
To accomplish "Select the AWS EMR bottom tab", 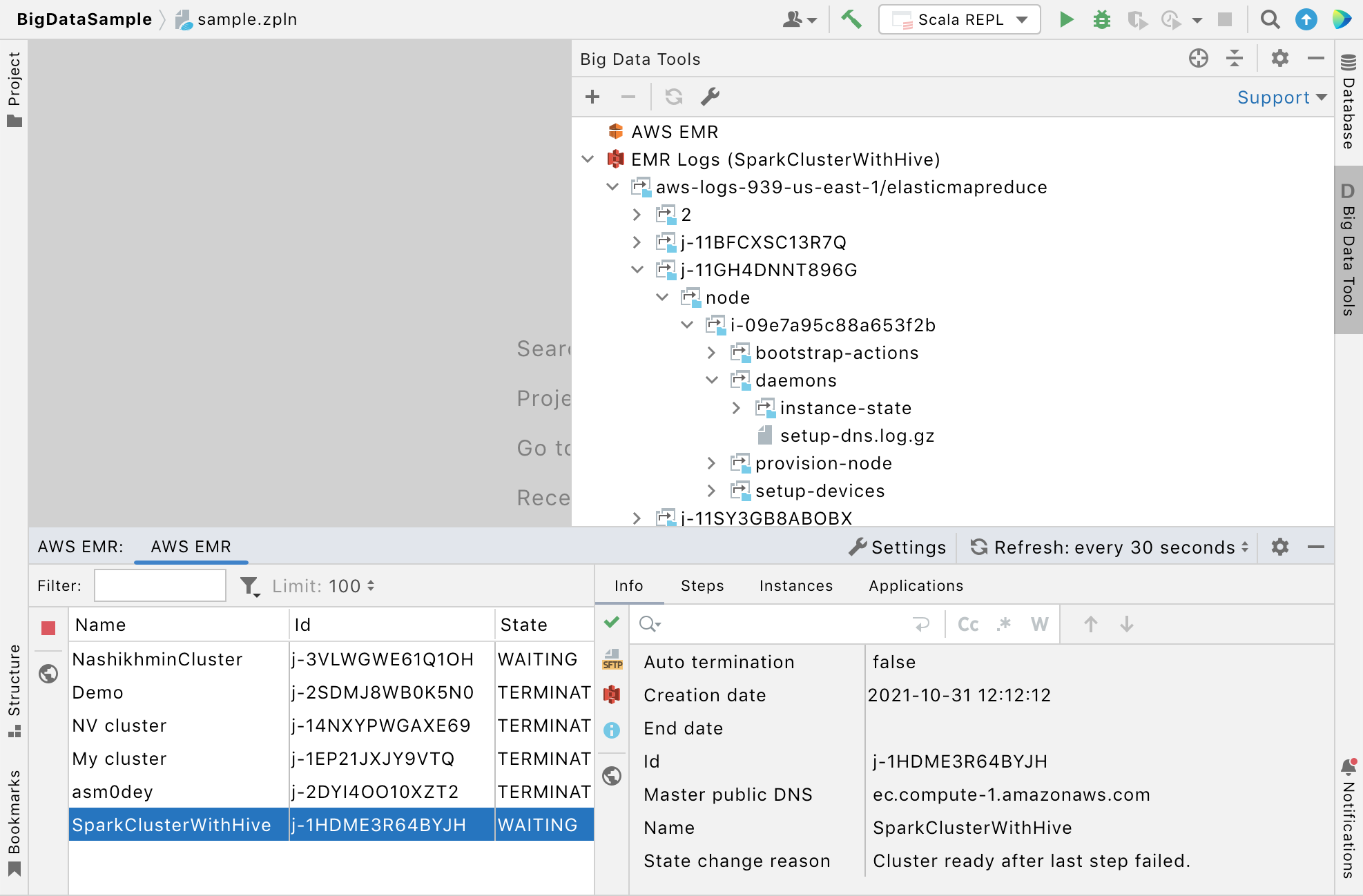I will [191, 547].
